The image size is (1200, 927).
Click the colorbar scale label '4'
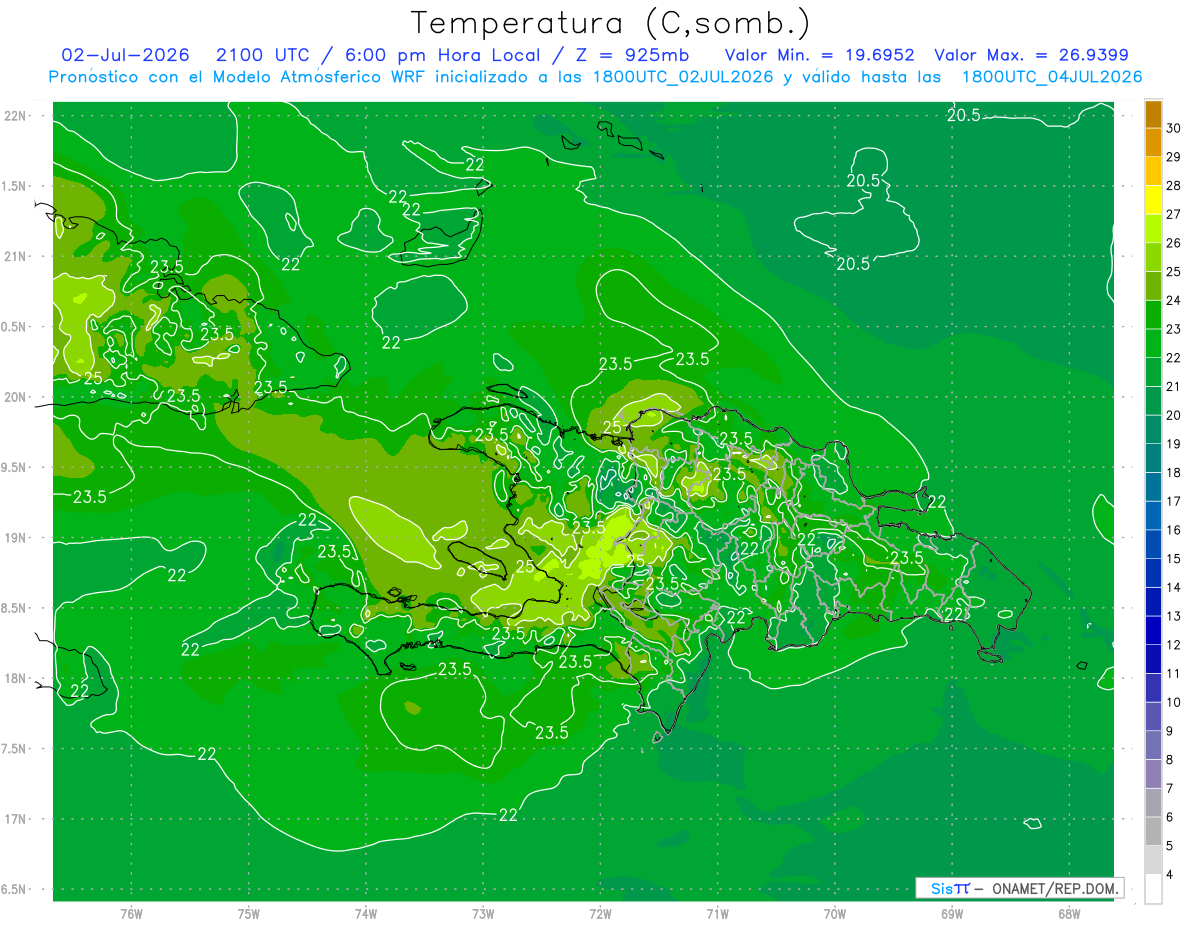pos(1171,875)
